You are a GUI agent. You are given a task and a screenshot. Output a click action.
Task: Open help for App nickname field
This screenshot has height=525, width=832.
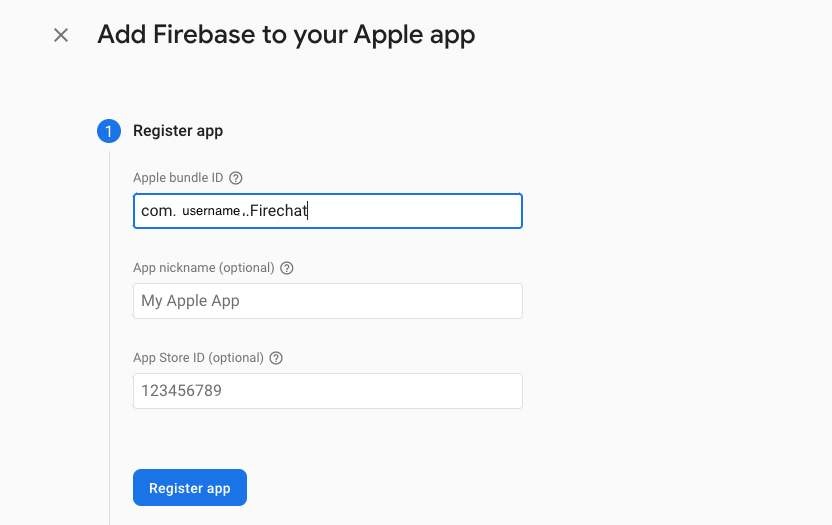tap(287, 268)
